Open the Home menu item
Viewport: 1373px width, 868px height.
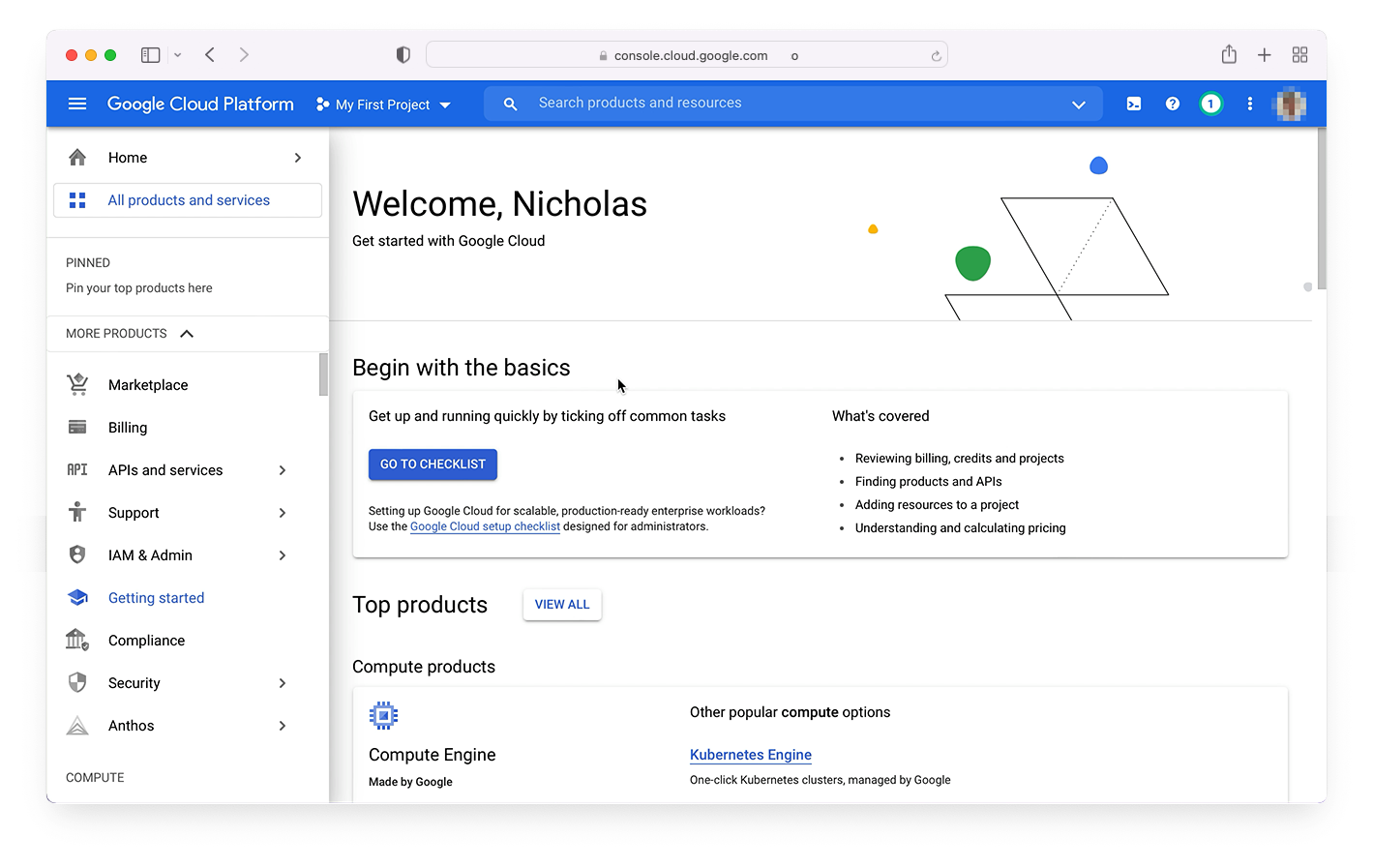128,157
